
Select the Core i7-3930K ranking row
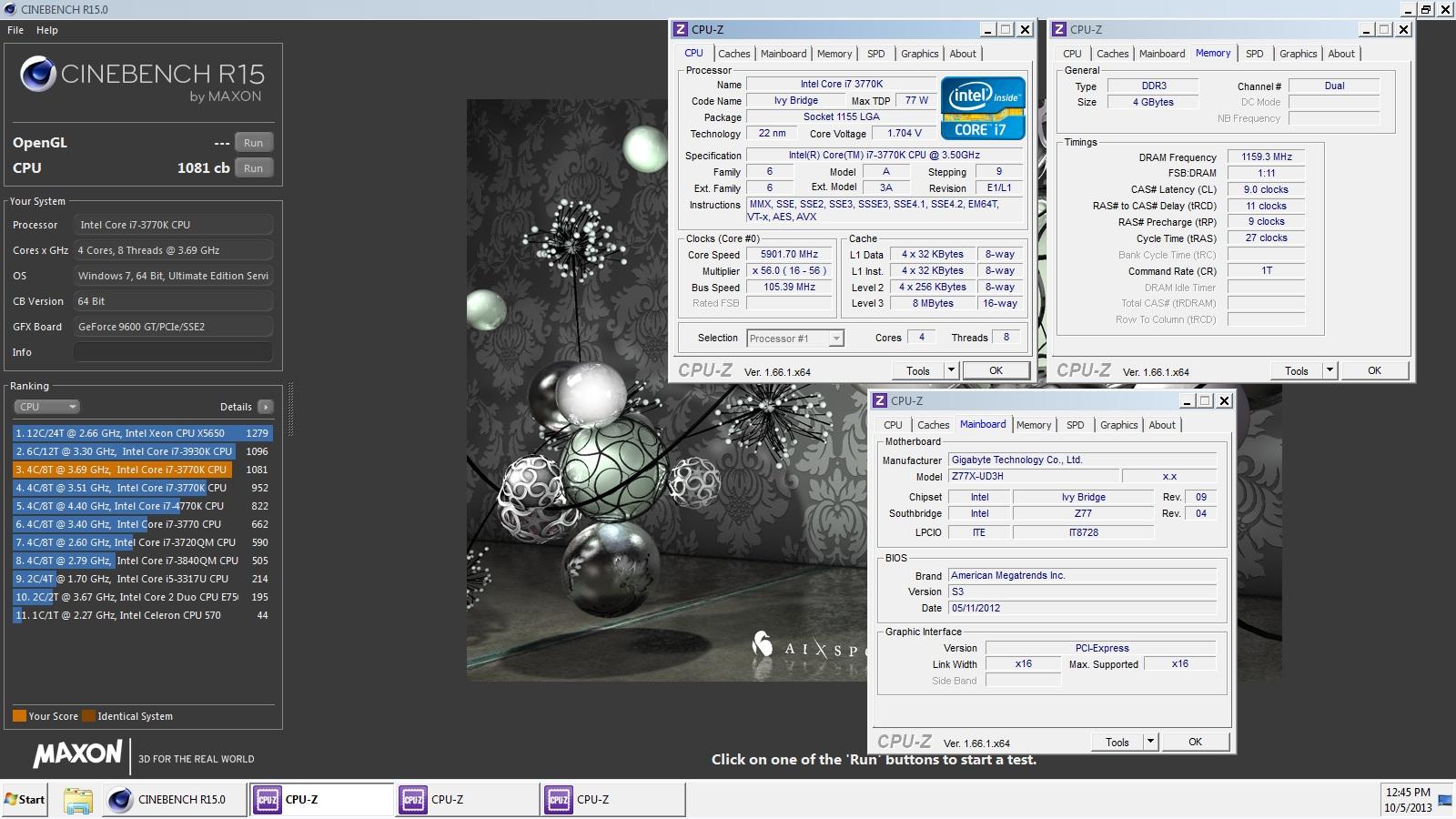point(142,451)
